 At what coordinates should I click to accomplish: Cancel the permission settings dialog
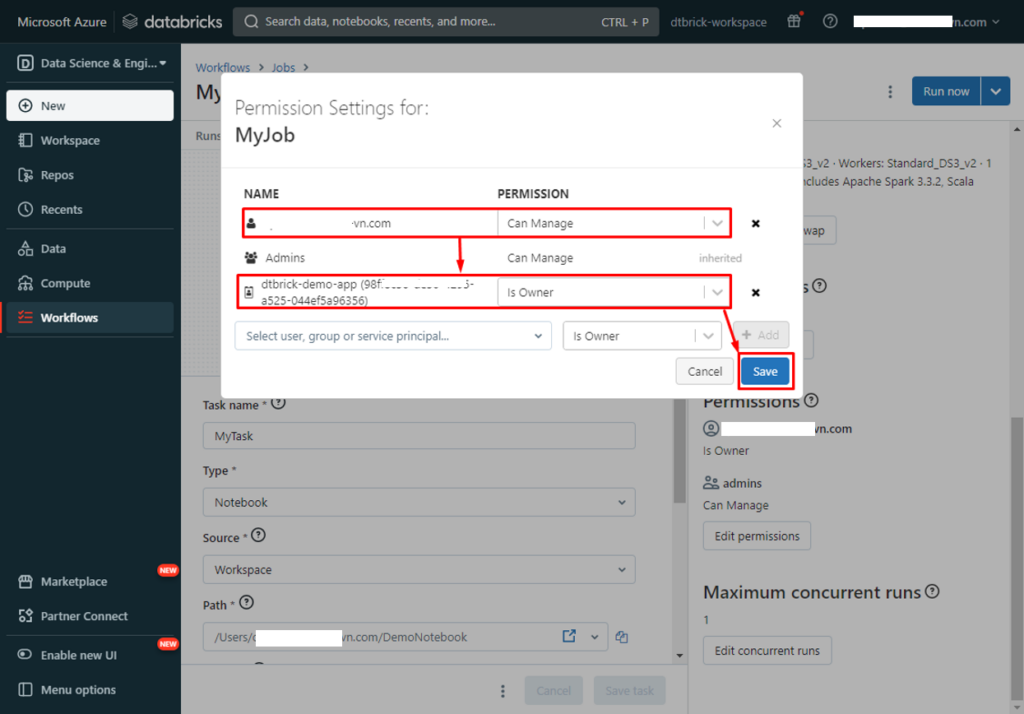pos(705,371)
